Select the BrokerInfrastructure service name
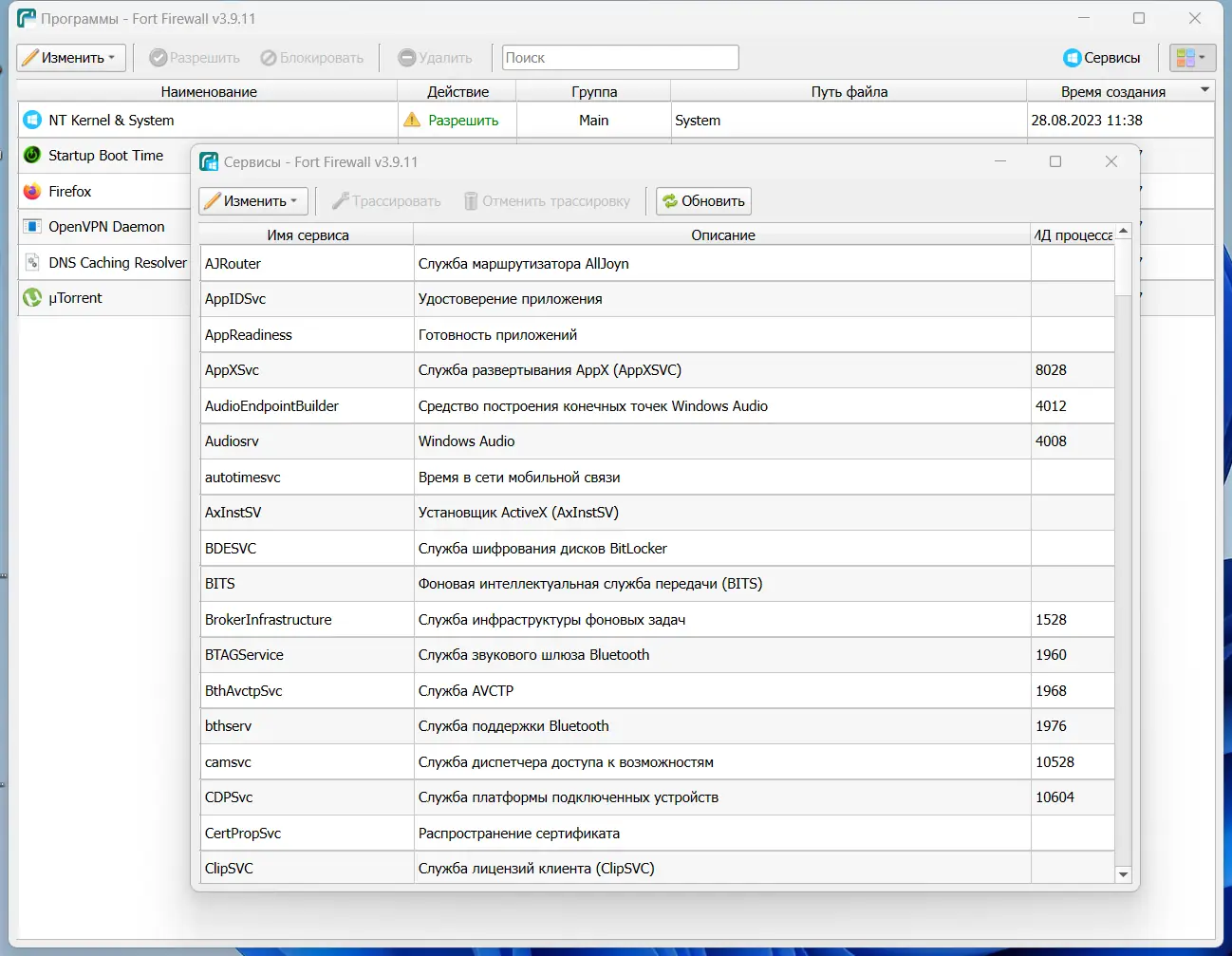Viewport: 1232px width, 956px height. click(269, 619)
